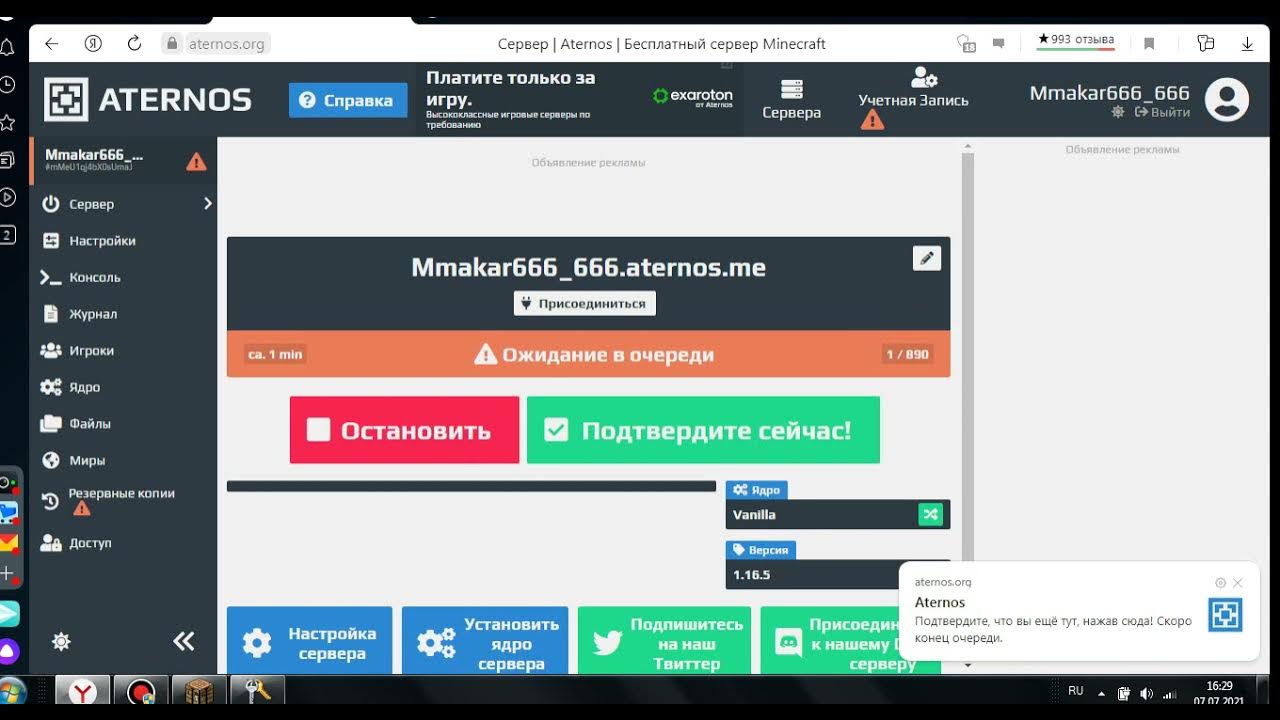Click the Yandex home button
The height and width of the screenshot is (720, 1280).
click(93, 44)
